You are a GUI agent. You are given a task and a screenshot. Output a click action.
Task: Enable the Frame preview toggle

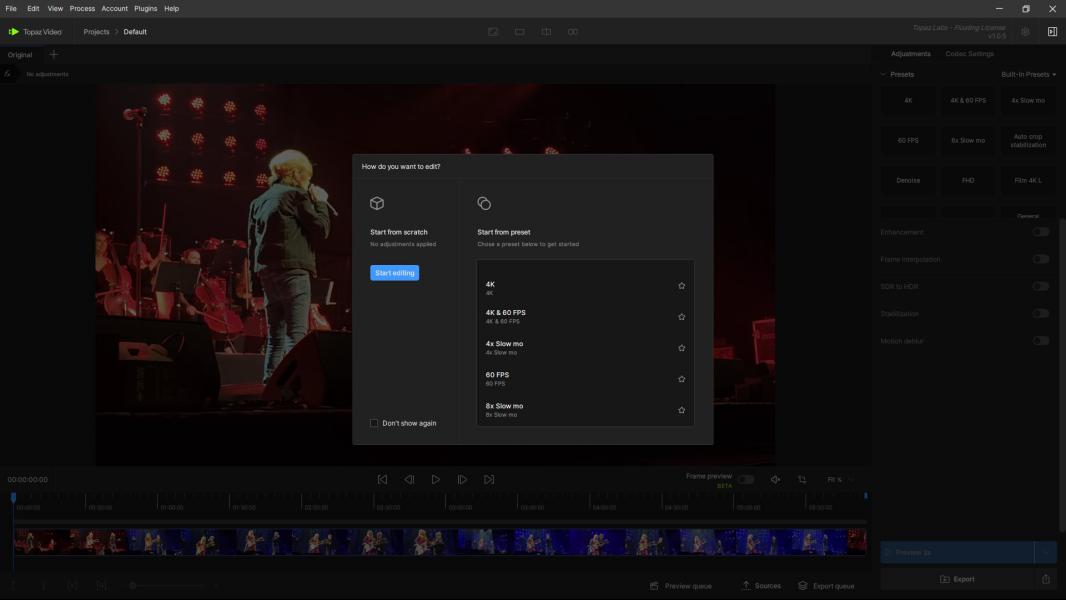click(x=746, y=479)
